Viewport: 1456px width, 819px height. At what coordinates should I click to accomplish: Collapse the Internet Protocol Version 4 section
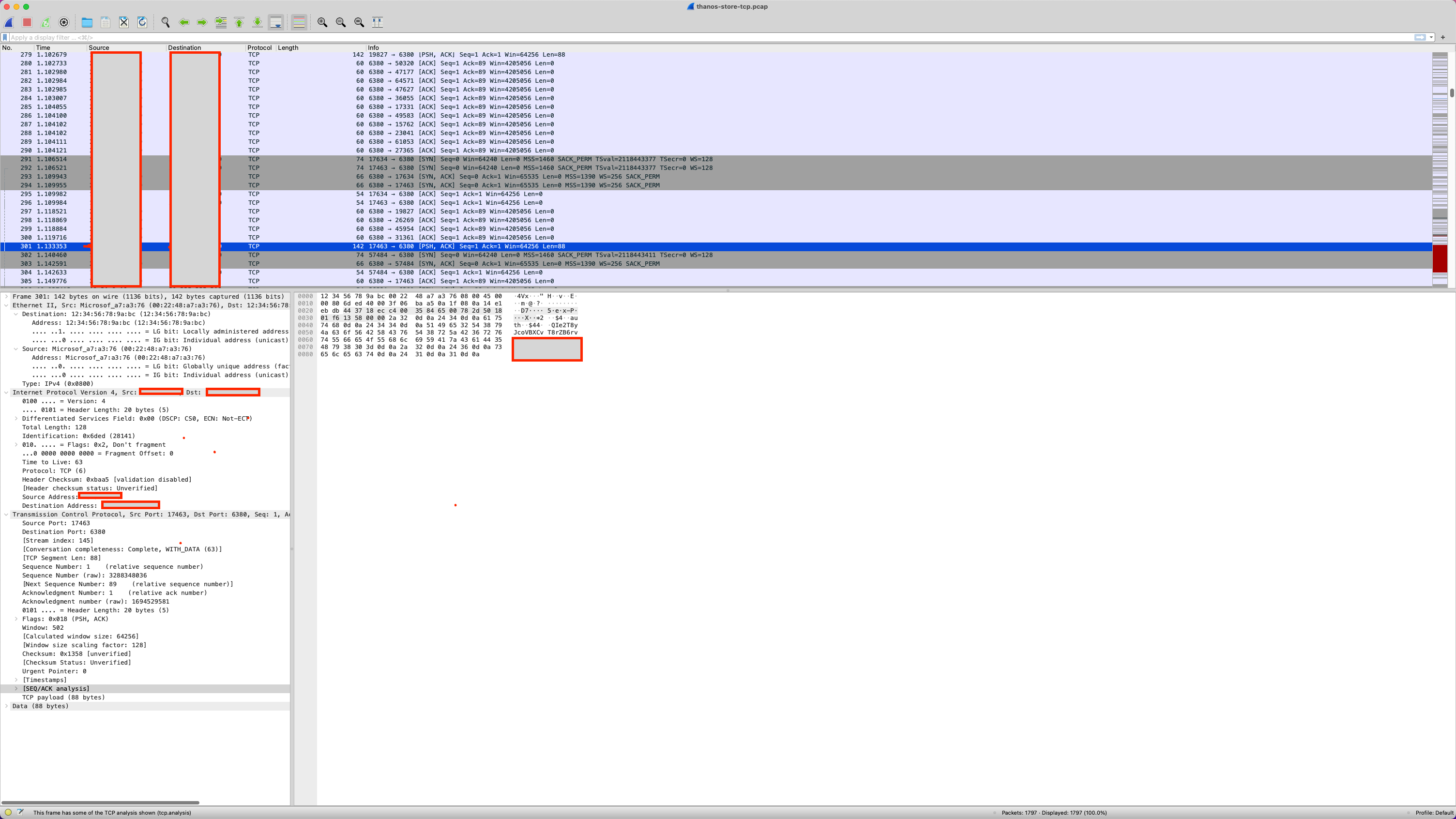(6, 392)
